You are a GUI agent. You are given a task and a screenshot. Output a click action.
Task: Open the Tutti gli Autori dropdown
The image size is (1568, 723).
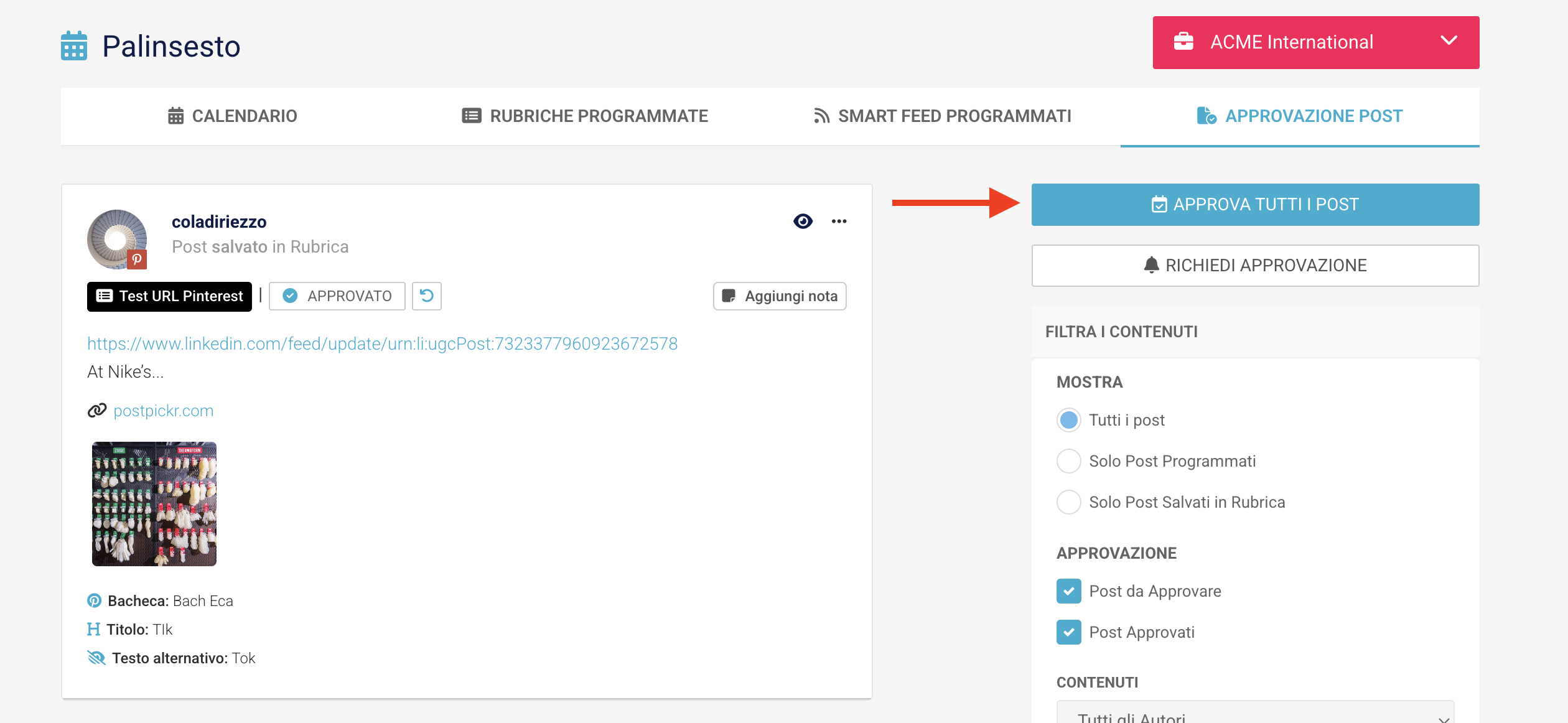(1254, 716)
